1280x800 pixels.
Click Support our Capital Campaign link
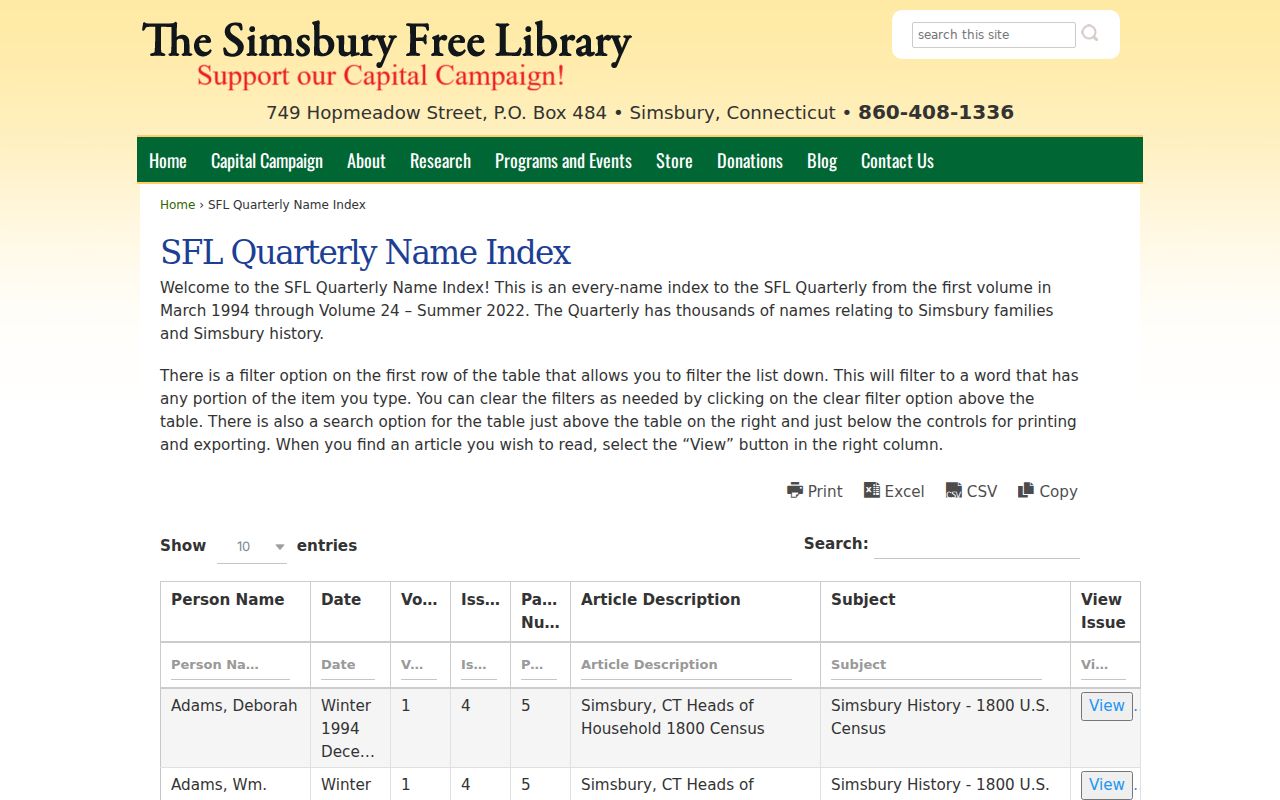(x=381, y=76)
